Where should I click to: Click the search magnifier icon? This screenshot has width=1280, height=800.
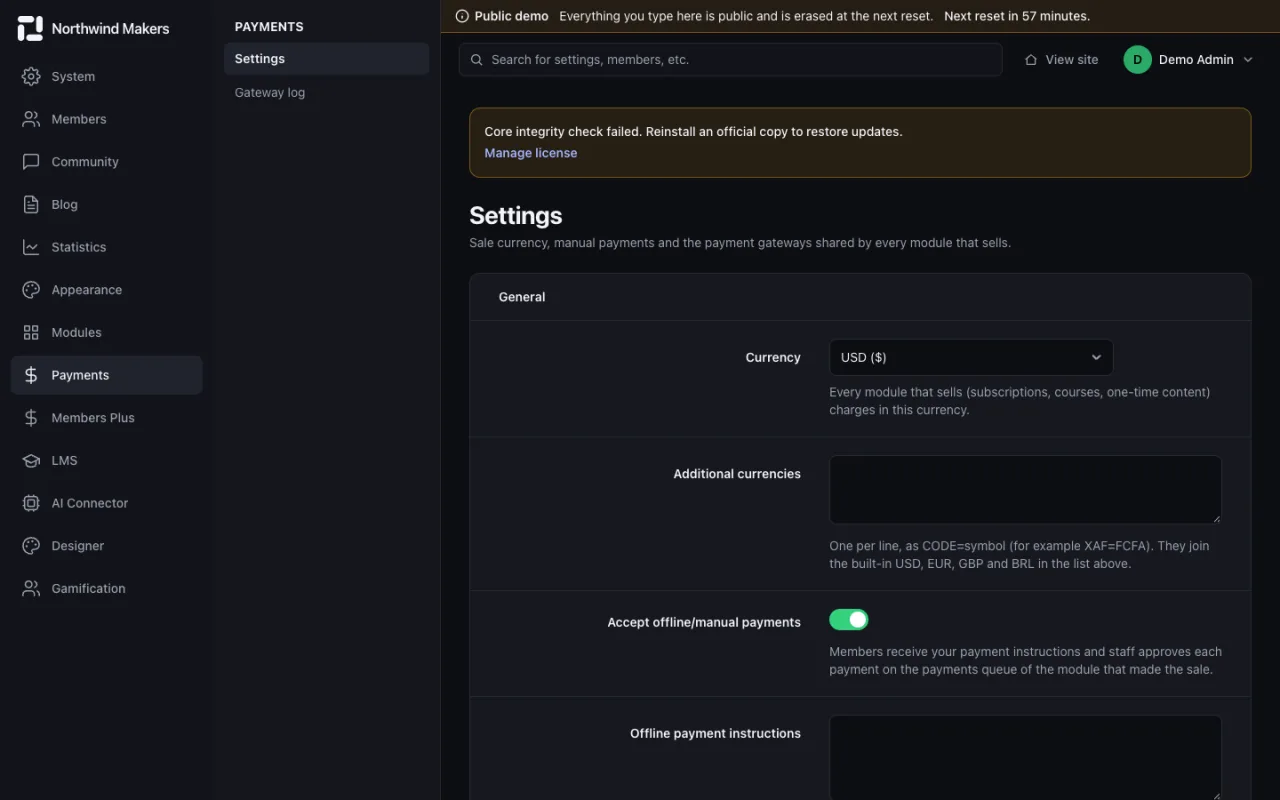point(477,60)
